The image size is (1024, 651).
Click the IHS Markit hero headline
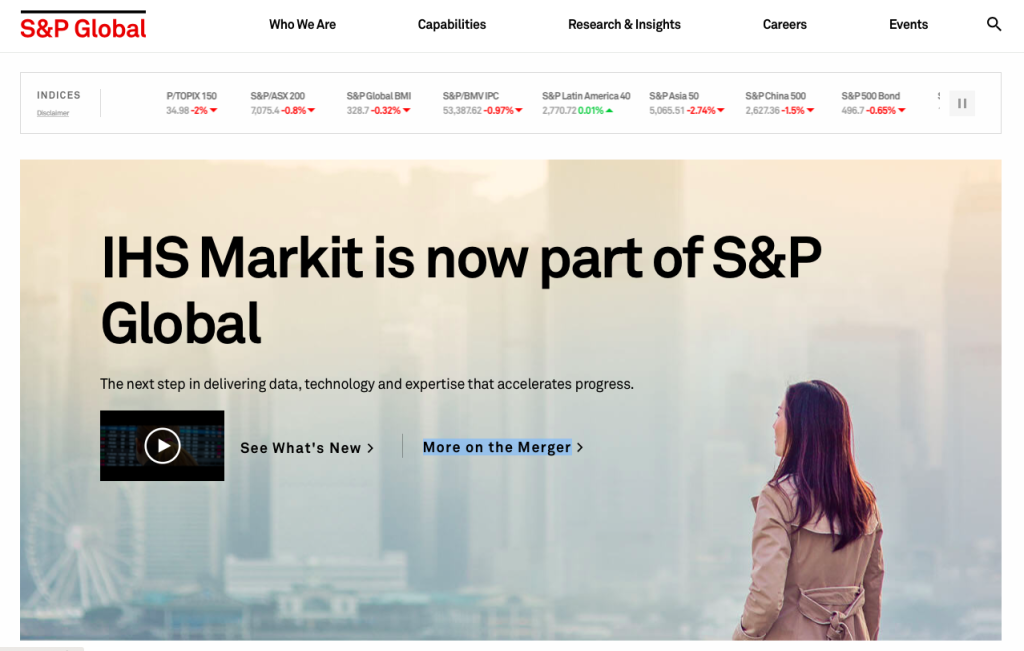[x=461, y=290]
